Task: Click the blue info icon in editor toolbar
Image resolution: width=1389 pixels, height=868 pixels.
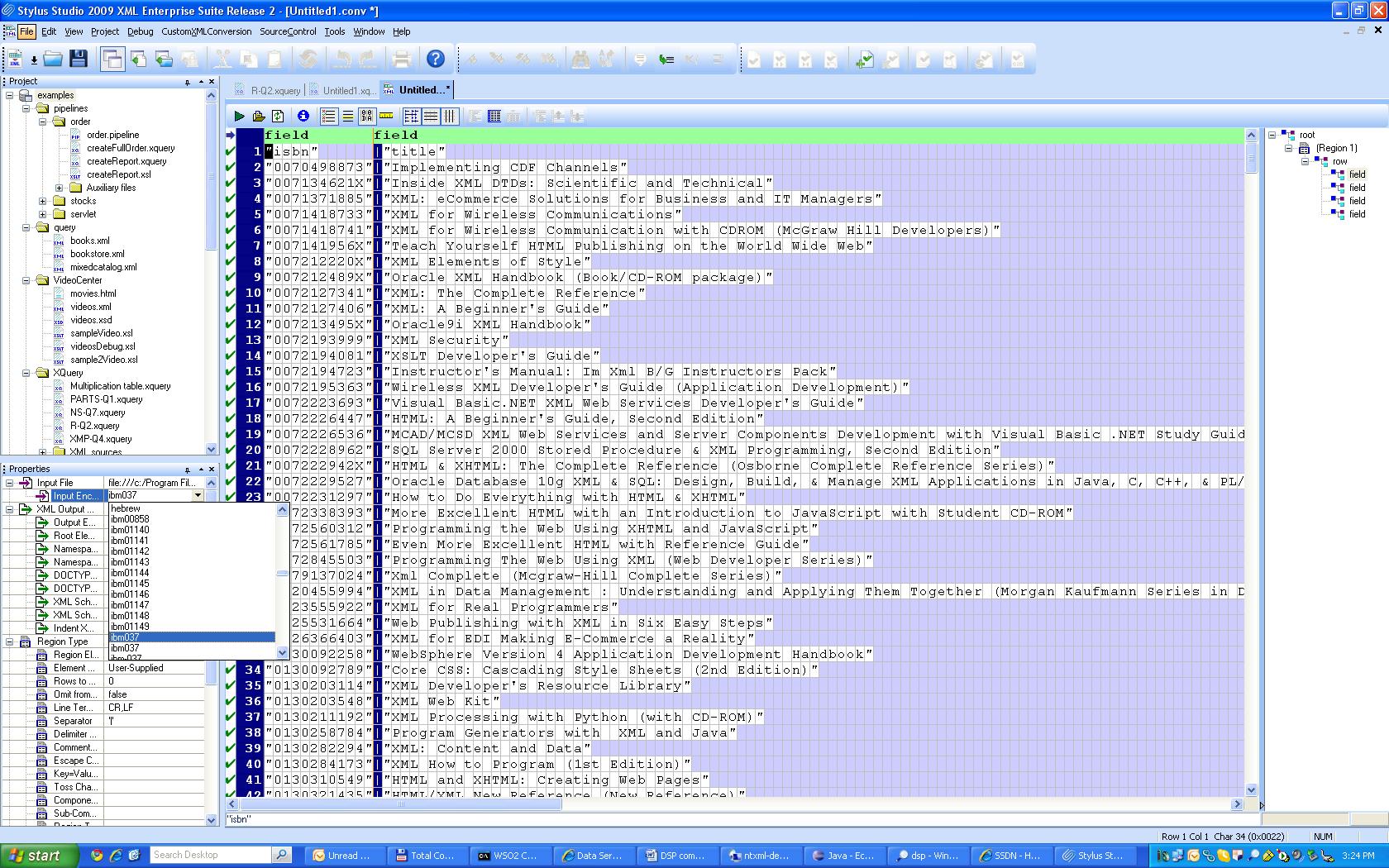Action: (303, 117)
